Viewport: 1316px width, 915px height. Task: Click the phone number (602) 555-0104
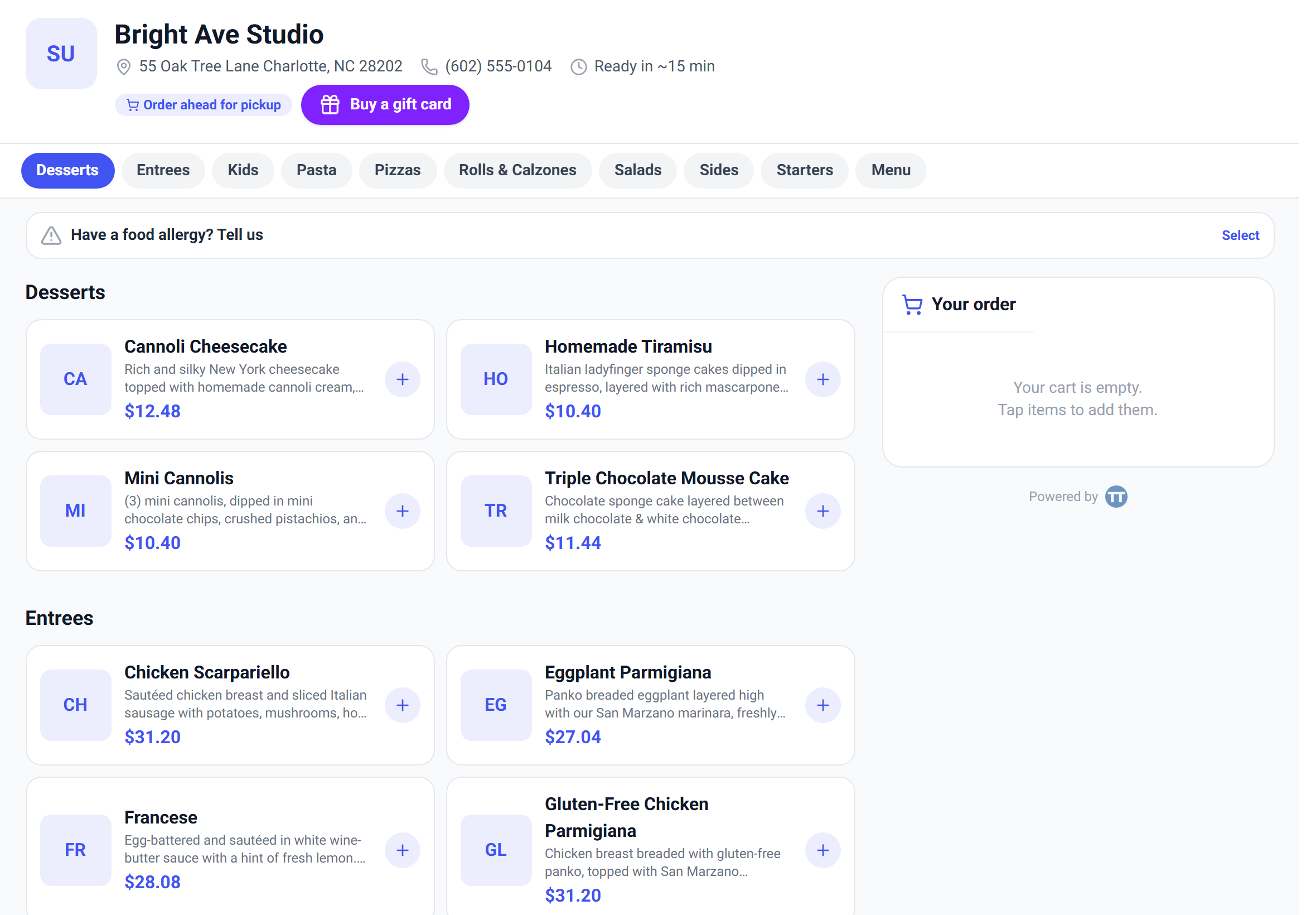pyautogui.click(x=498, y=66)
